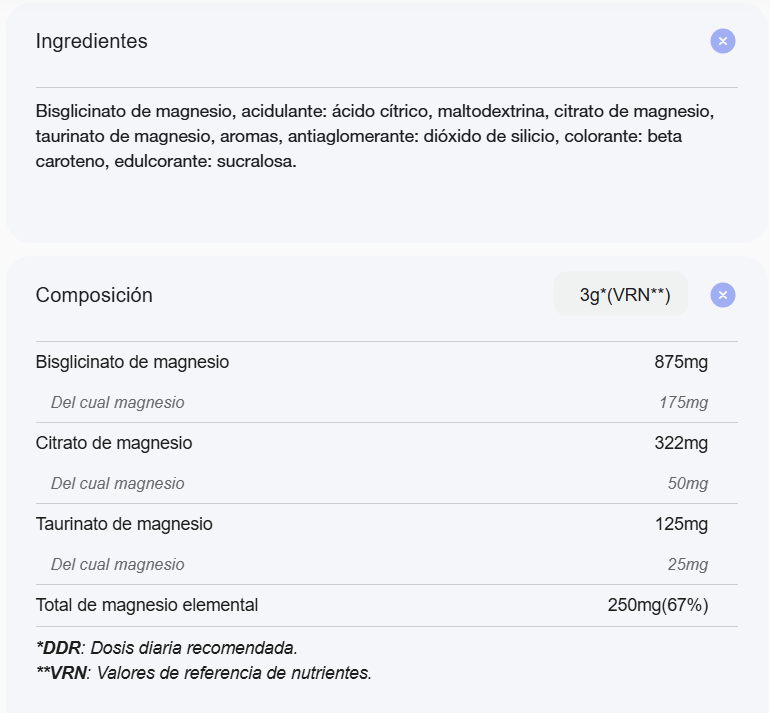Screen dimensions: 770x713
Task: Click the 175mg magnesium sub-value
Action: (x=683, y=402)
